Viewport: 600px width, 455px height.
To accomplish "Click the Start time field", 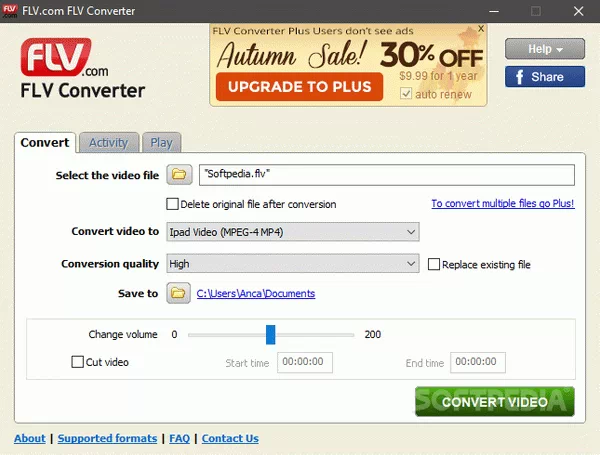I will (305, 362).
